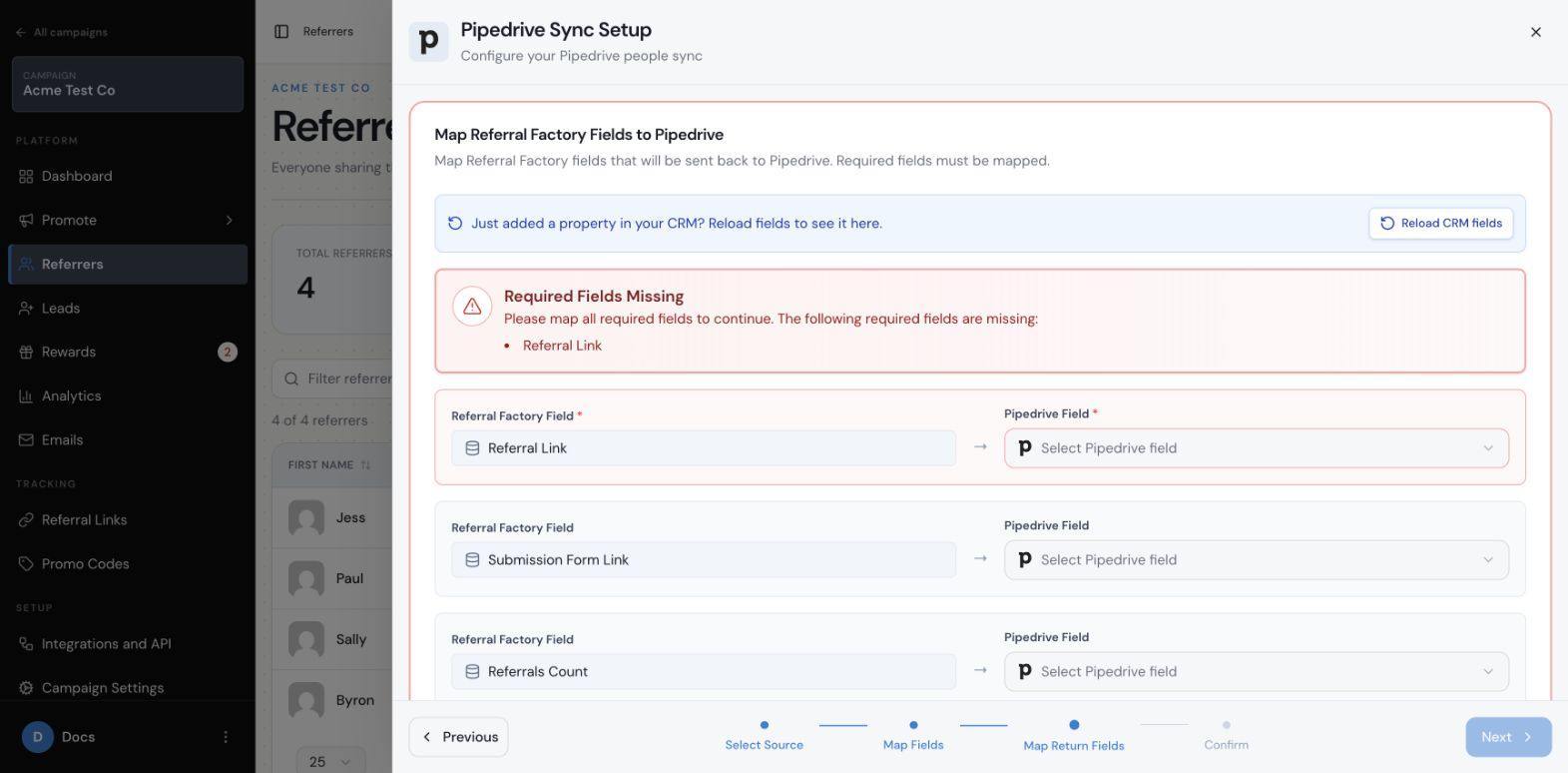Click the Referrals Count source field

coord(704,672)
